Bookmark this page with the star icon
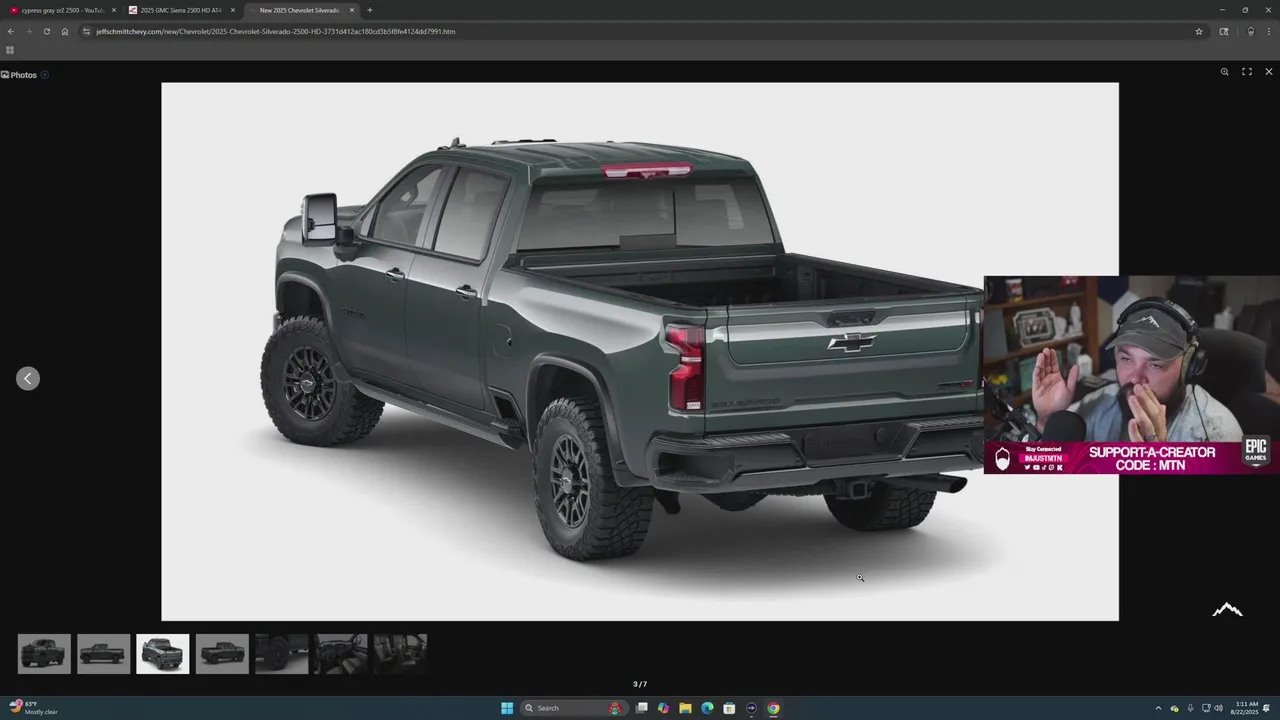 pos(1199,31)
